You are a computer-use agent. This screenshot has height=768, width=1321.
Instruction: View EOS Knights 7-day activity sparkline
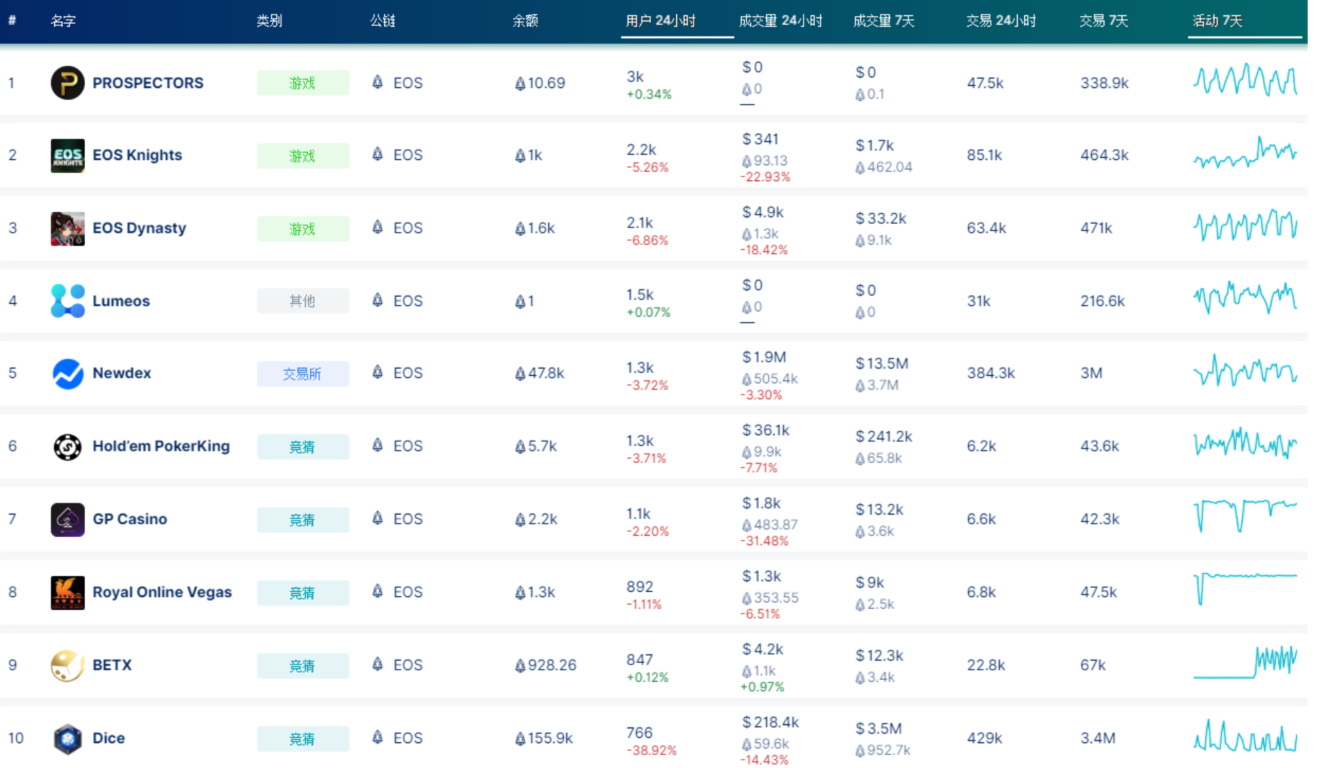point(1245,153)
